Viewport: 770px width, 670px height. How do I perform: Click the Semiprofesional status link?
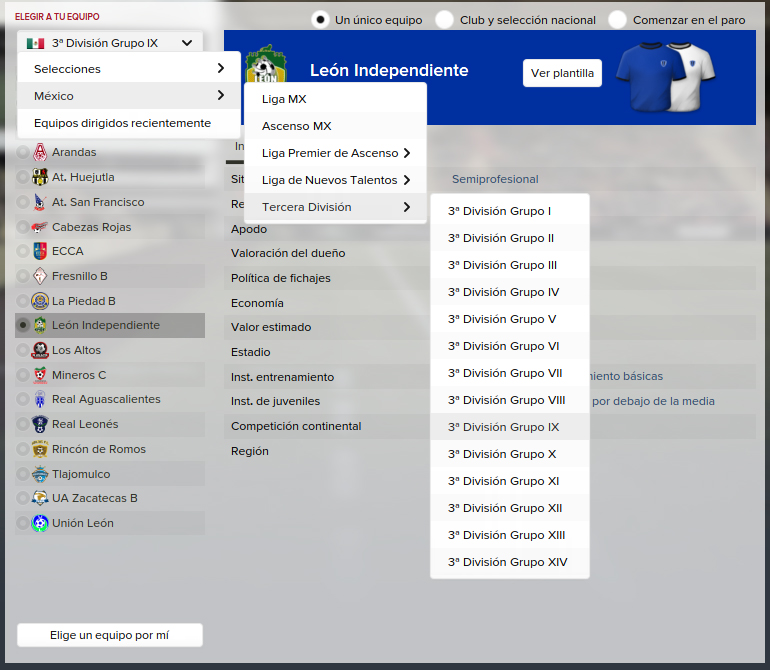(x=495, y=179)
